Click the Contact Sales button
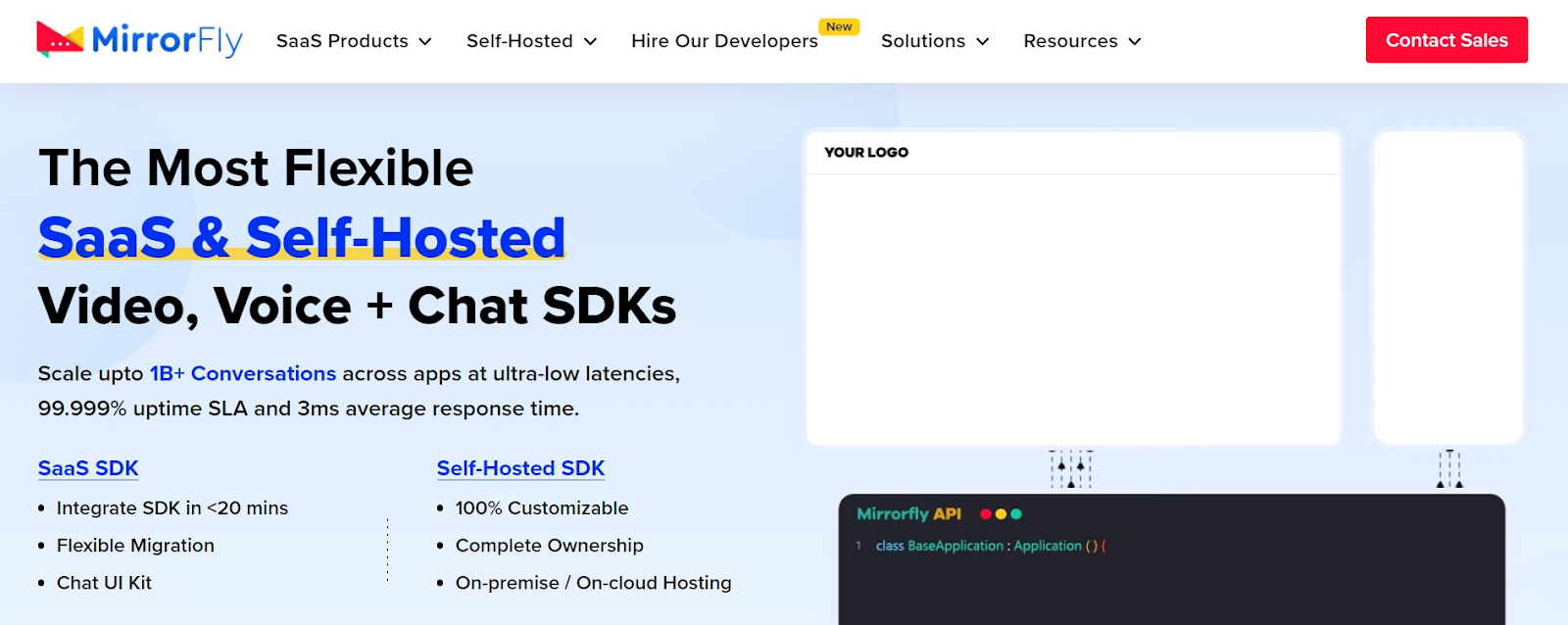Viewport: 1568px width, 625px height. [1446, 40]
